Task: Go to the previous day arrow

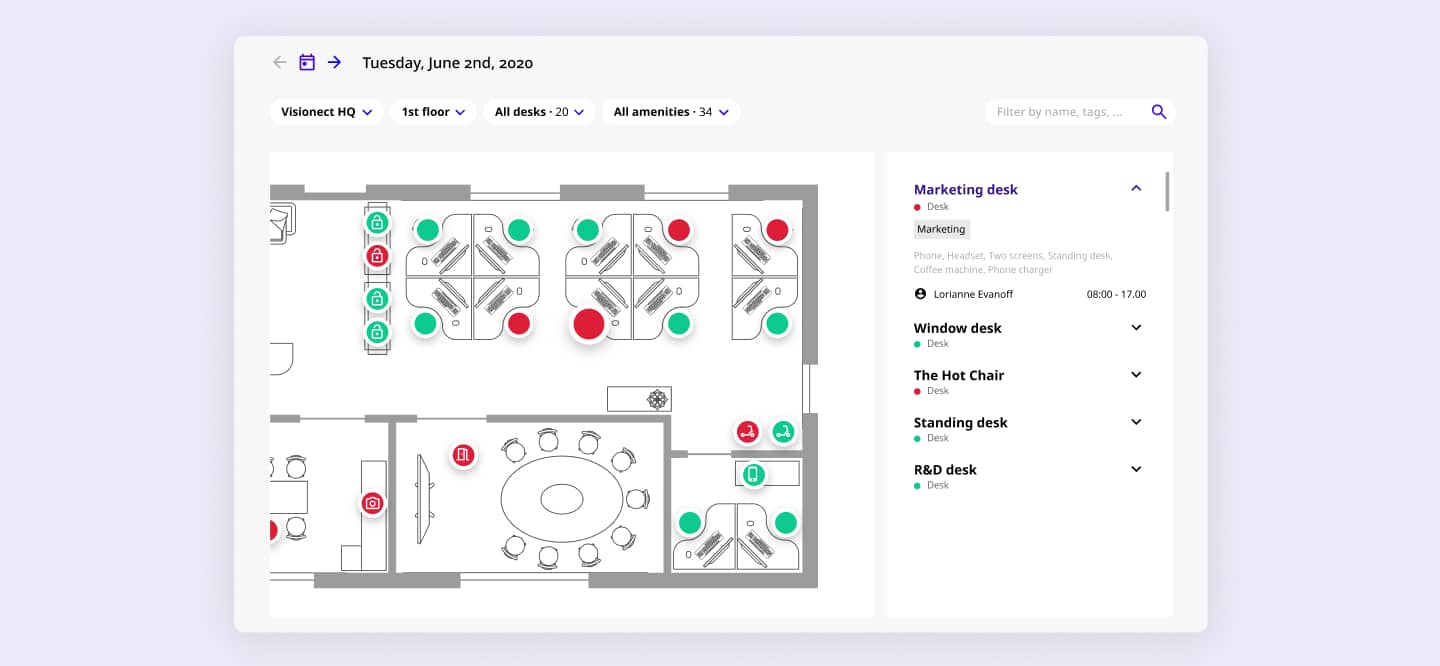Action: pyautogui.click(x=280, y=62)
